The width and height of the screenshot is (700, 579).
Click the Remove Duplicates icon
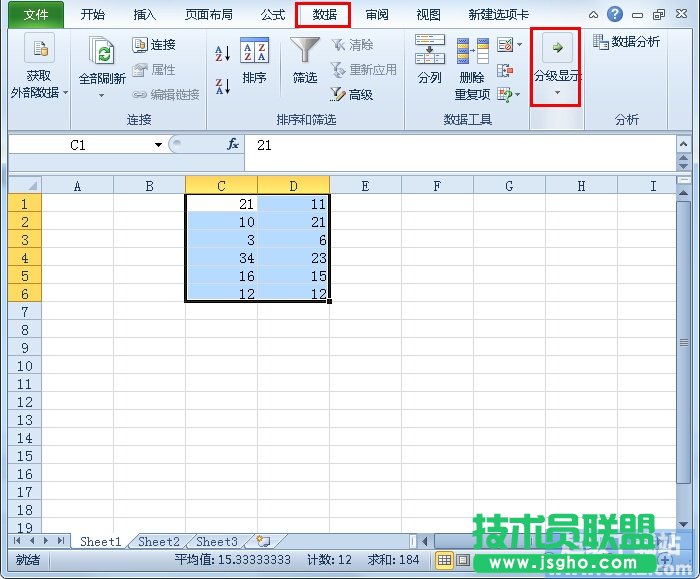click(472, 51)
